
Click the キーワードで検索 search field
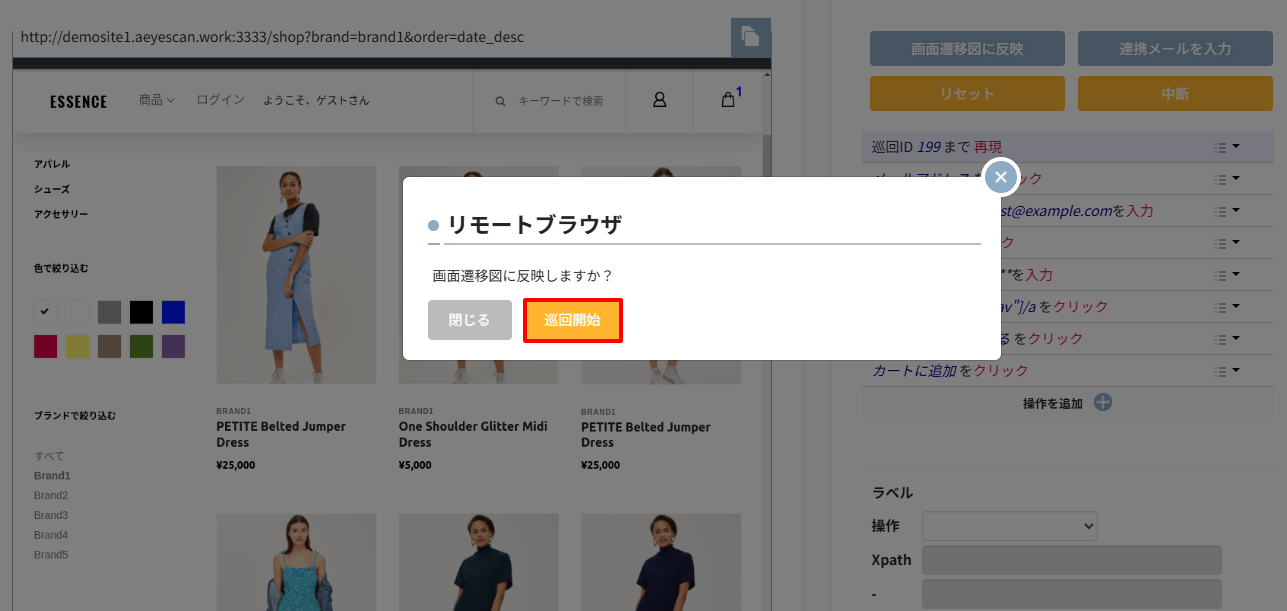(x=561, y=101)
